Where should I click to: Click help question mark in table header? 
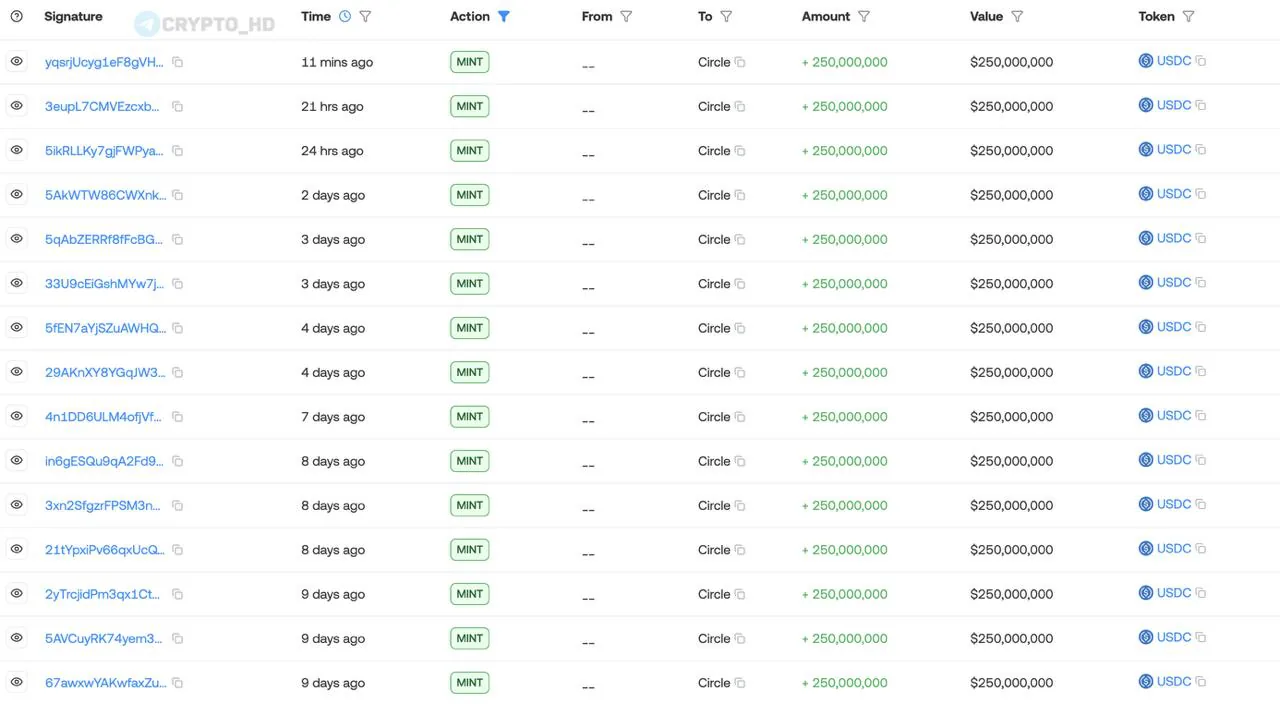pyautogui.click(x=16, y=16)
